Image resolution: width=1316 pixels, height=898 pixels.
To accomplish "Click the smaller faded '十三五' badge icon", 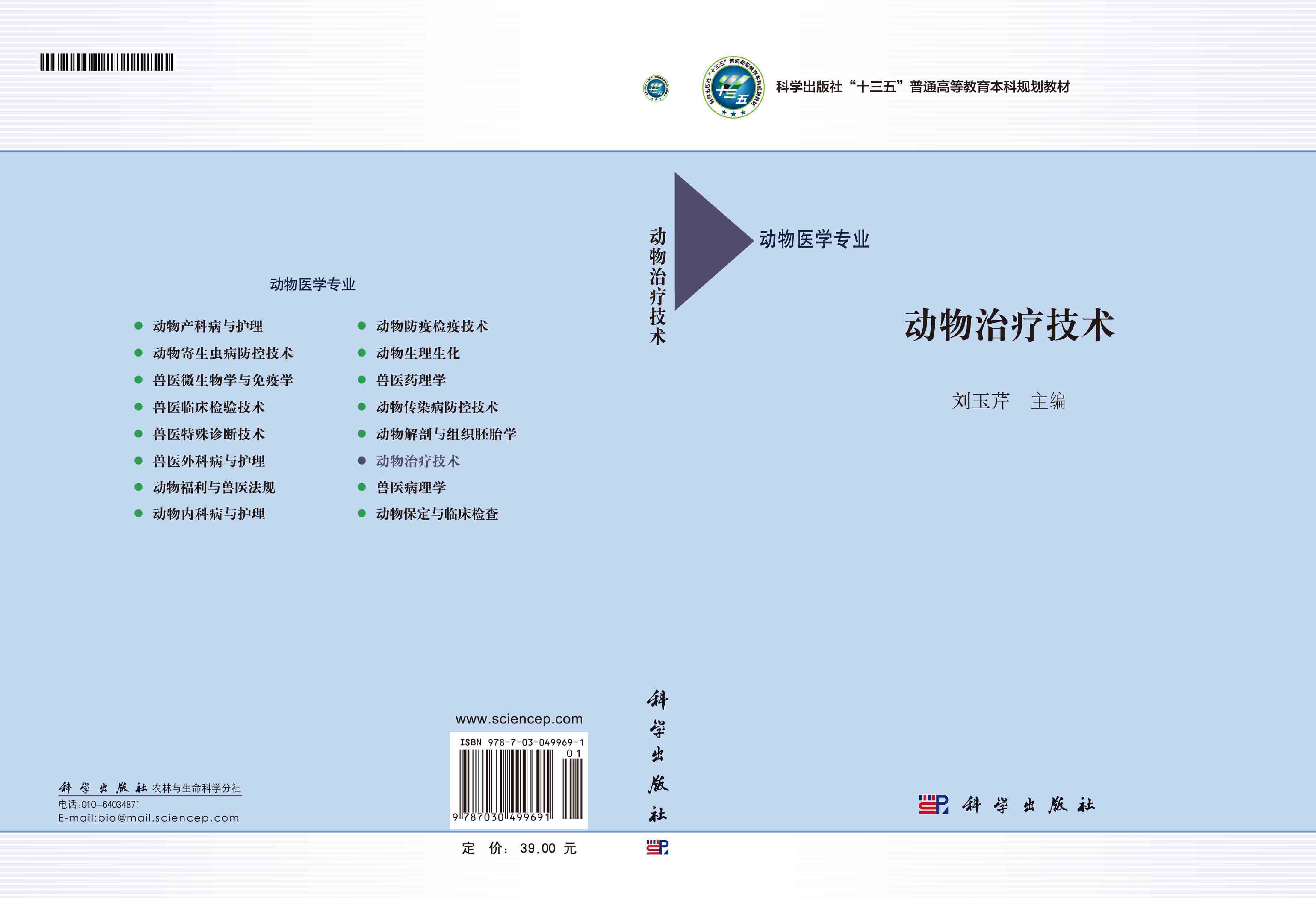I will [x=657, y=88].
